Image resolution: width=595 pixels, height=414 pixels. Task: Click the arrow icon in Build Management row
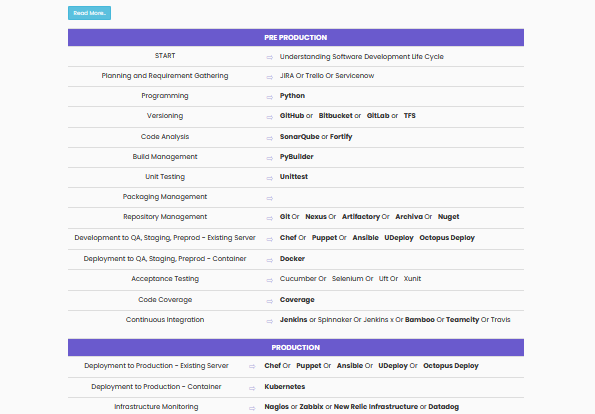pyautogui.click(x=269, y=159)
